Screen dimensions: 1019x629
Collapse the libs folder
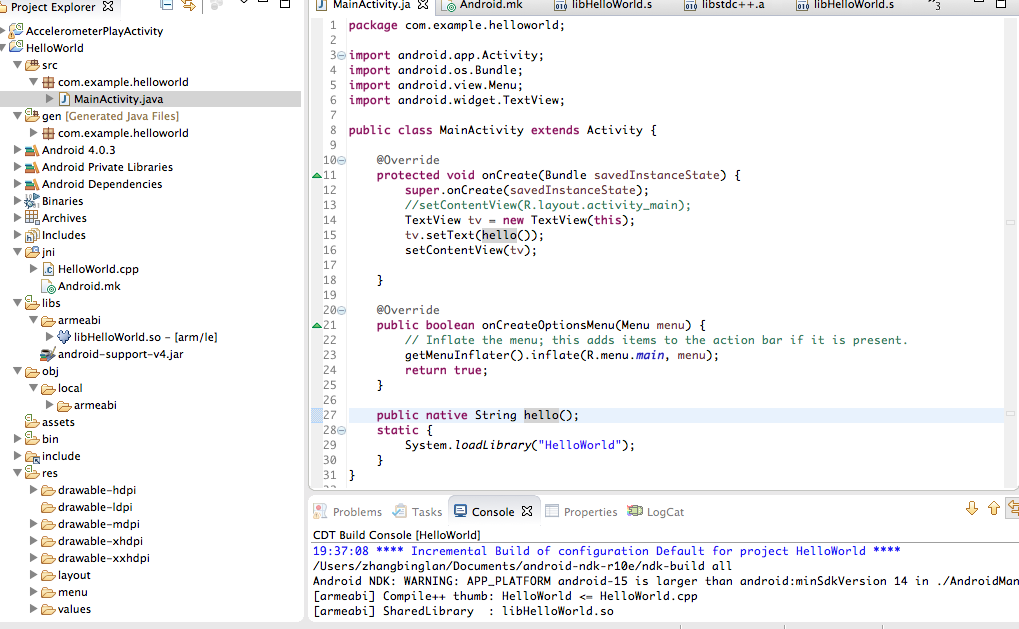[18, 303]
